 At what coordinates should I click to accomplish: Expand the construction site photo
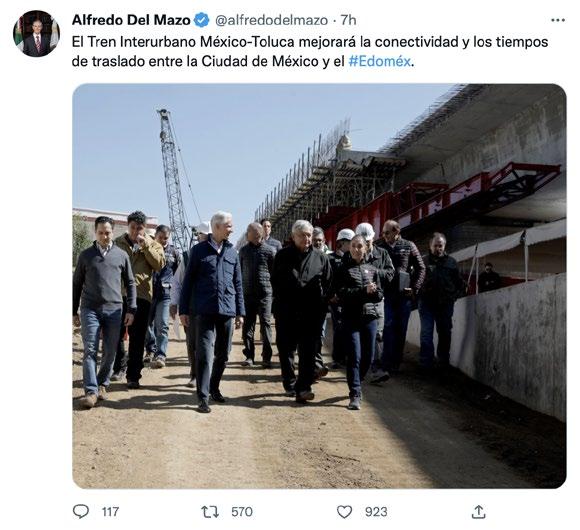(319, 286)
